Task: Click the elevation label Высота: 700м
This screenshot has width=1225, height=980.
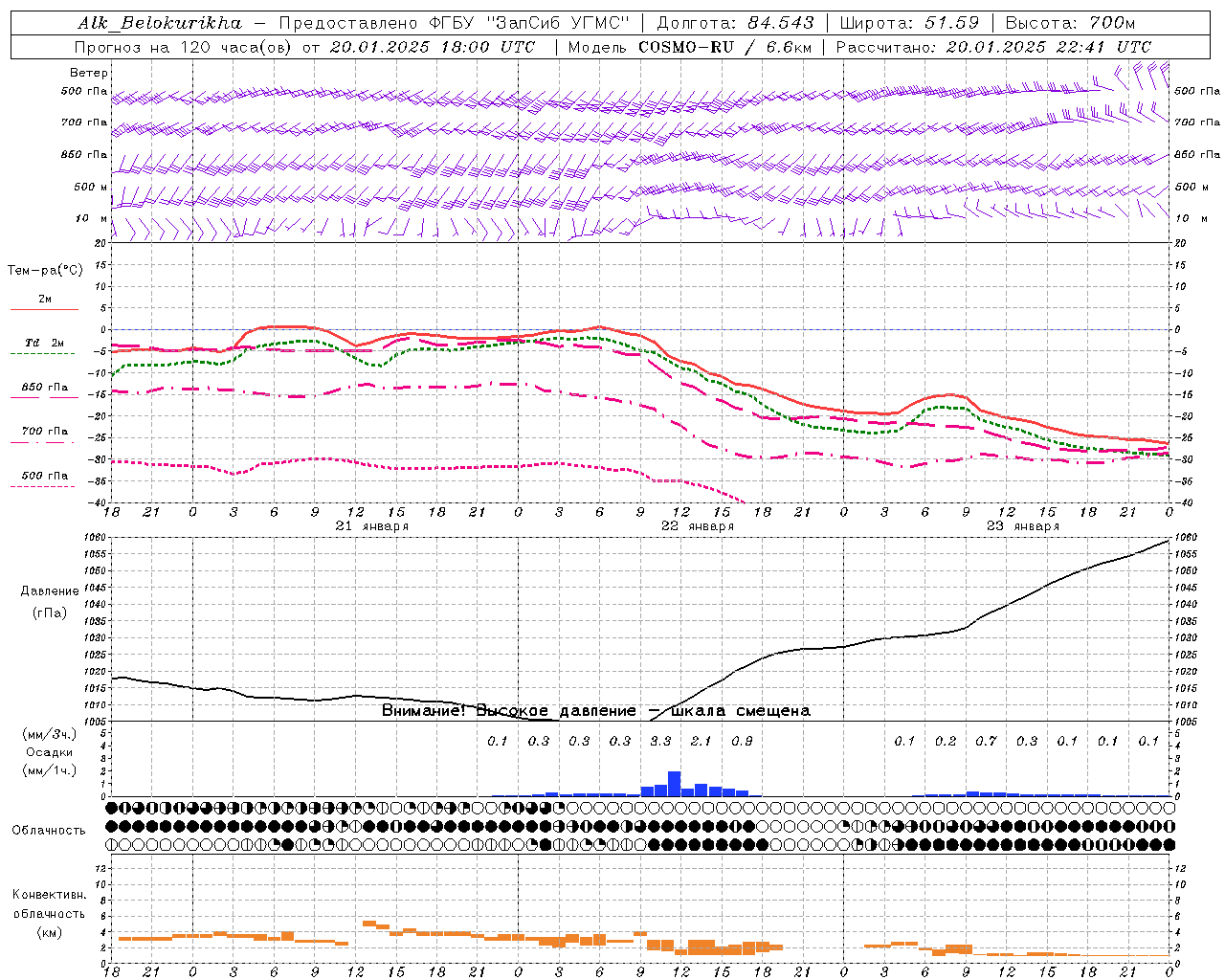Action: 1070,23
